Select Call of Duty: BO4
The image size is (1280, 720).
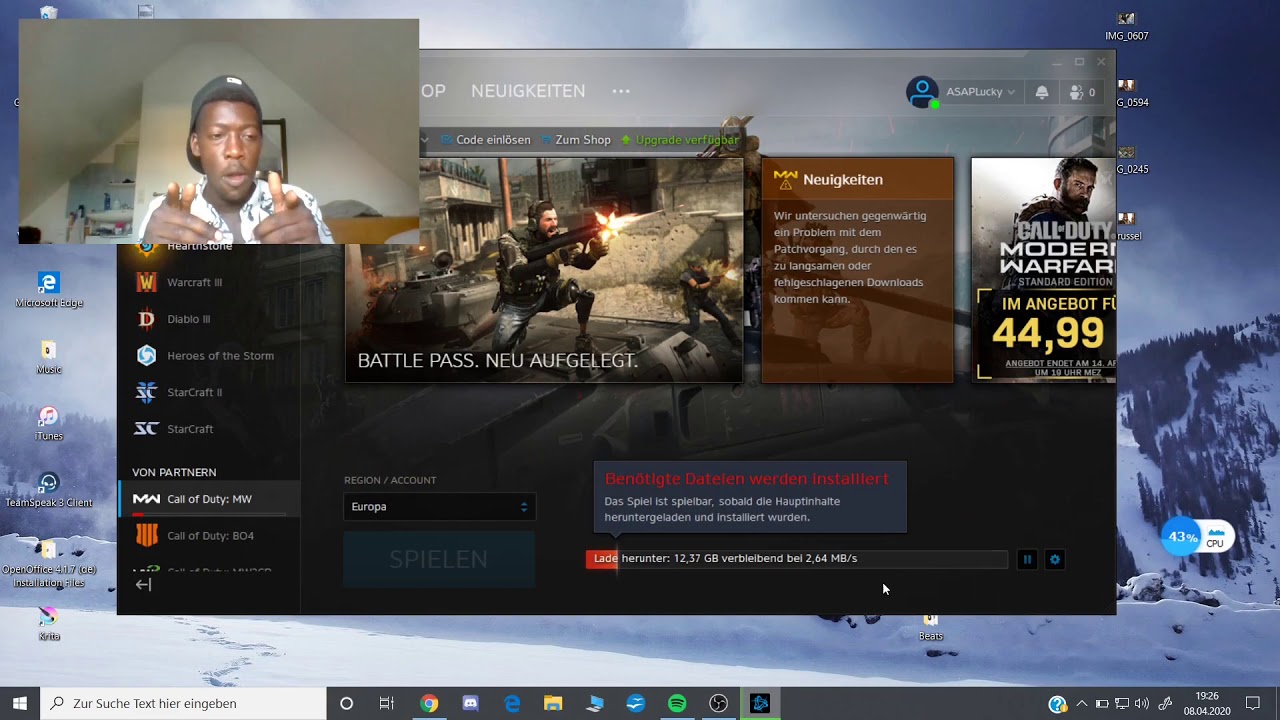coord(209,535)
